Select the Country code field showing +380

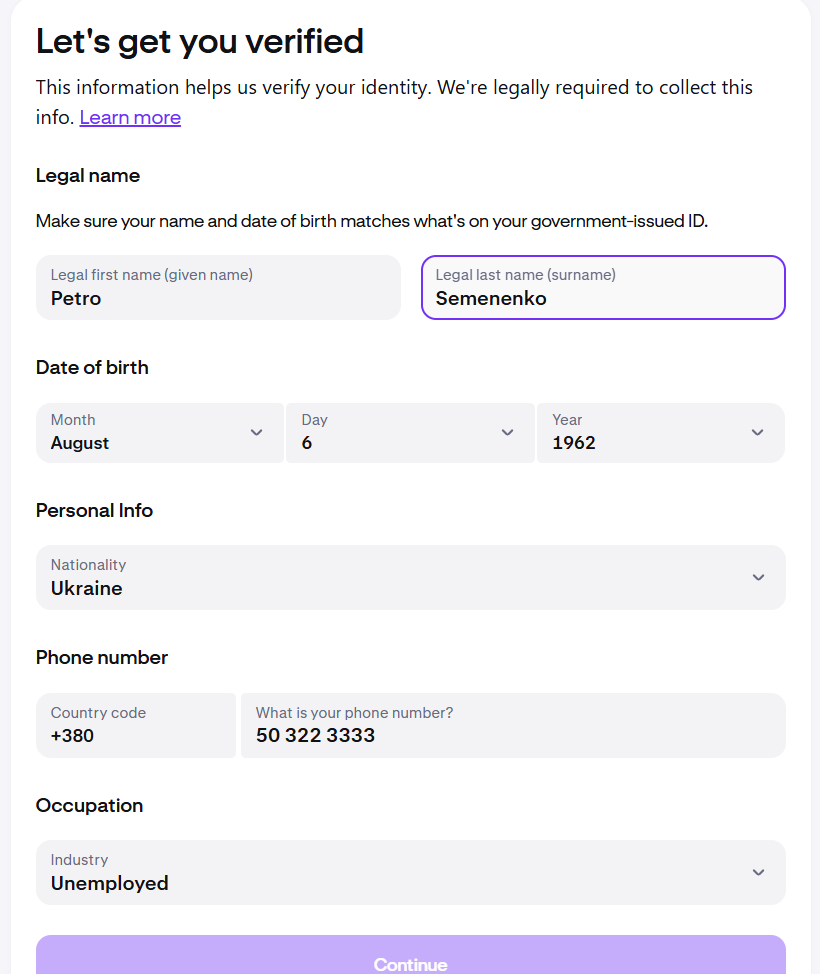coord(136,725)
